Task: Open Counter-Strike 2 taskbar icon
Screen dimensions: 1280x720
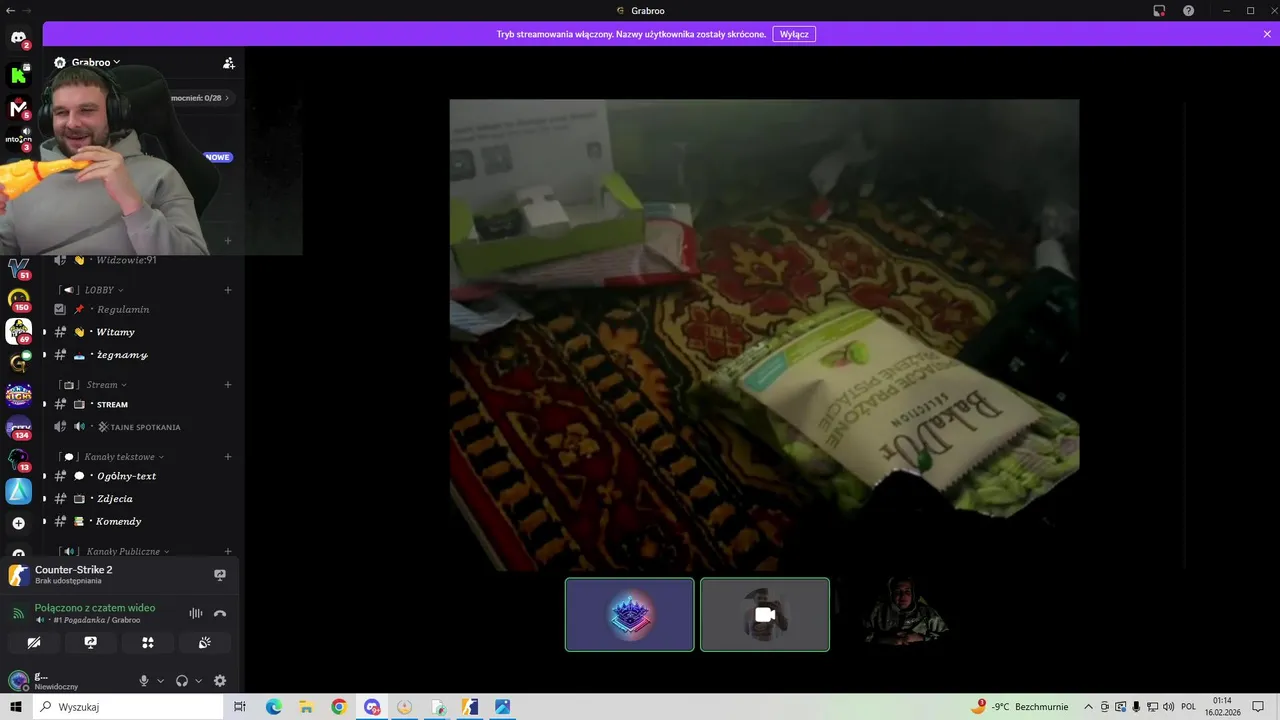Action: pyautogui.click(x=470, y=707)
